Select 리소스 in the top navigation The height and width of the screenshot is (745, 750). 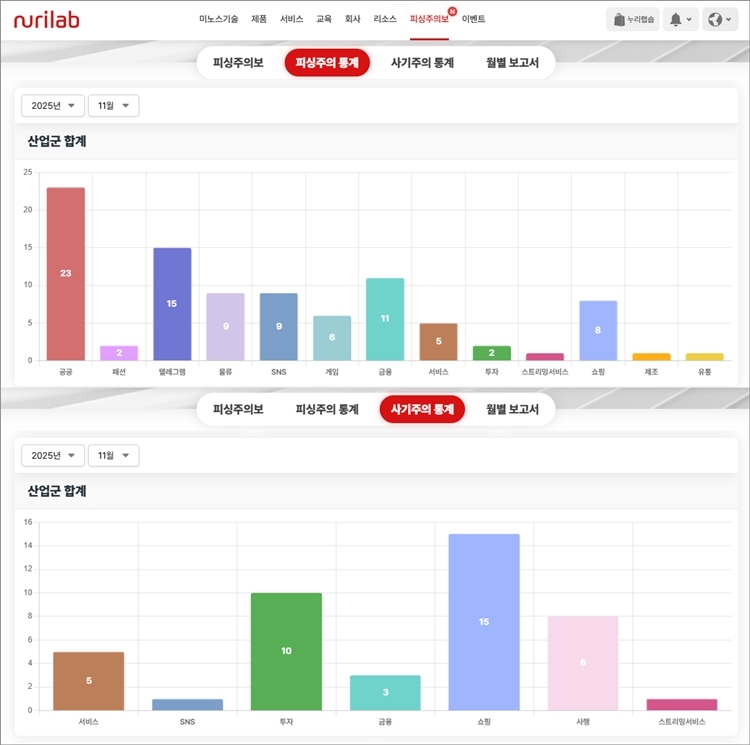pos(385,19)
